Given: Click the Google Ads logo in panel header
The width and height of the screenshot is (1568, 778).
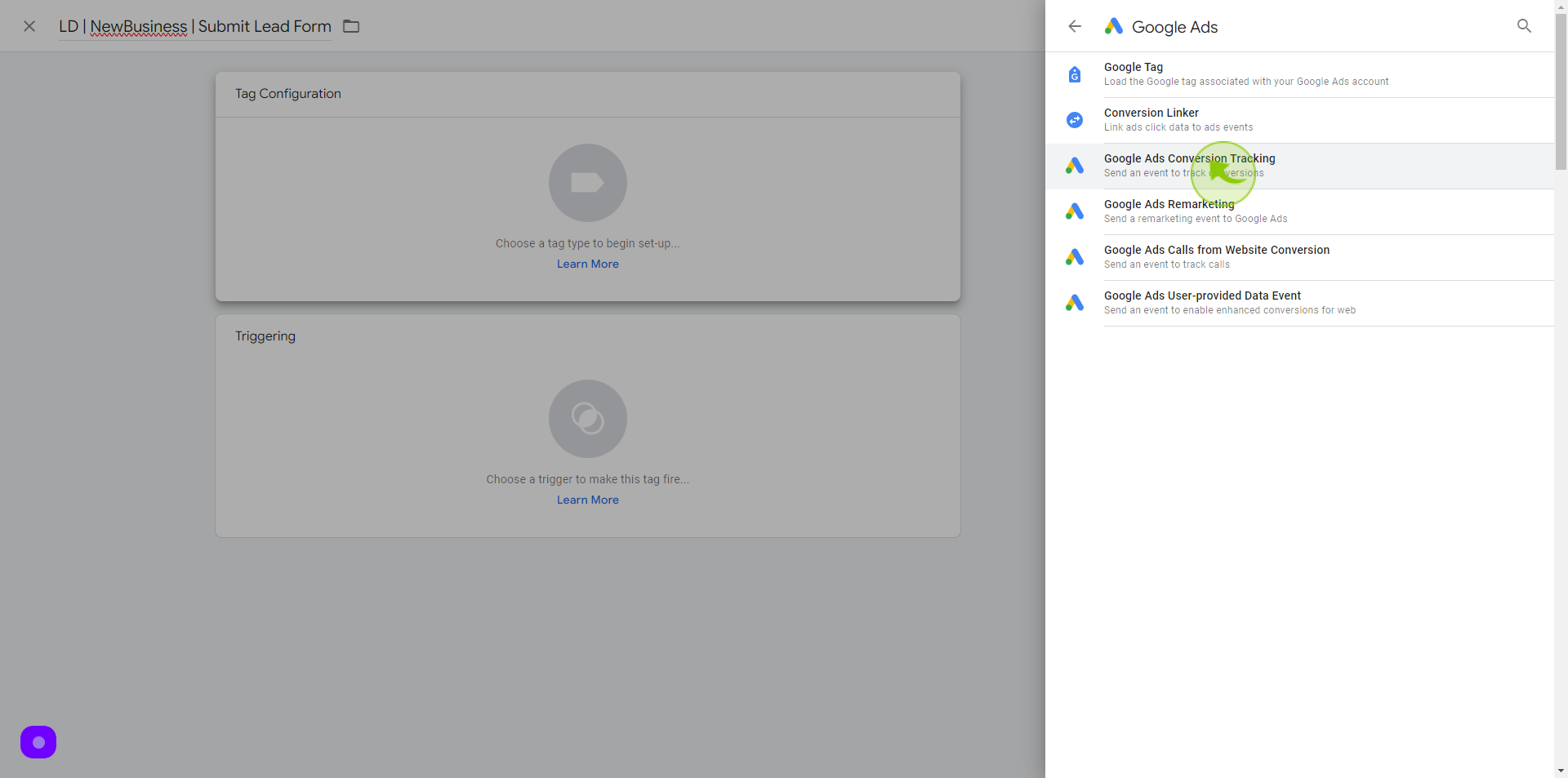Looking at the screenshot, I should 1114,26.
